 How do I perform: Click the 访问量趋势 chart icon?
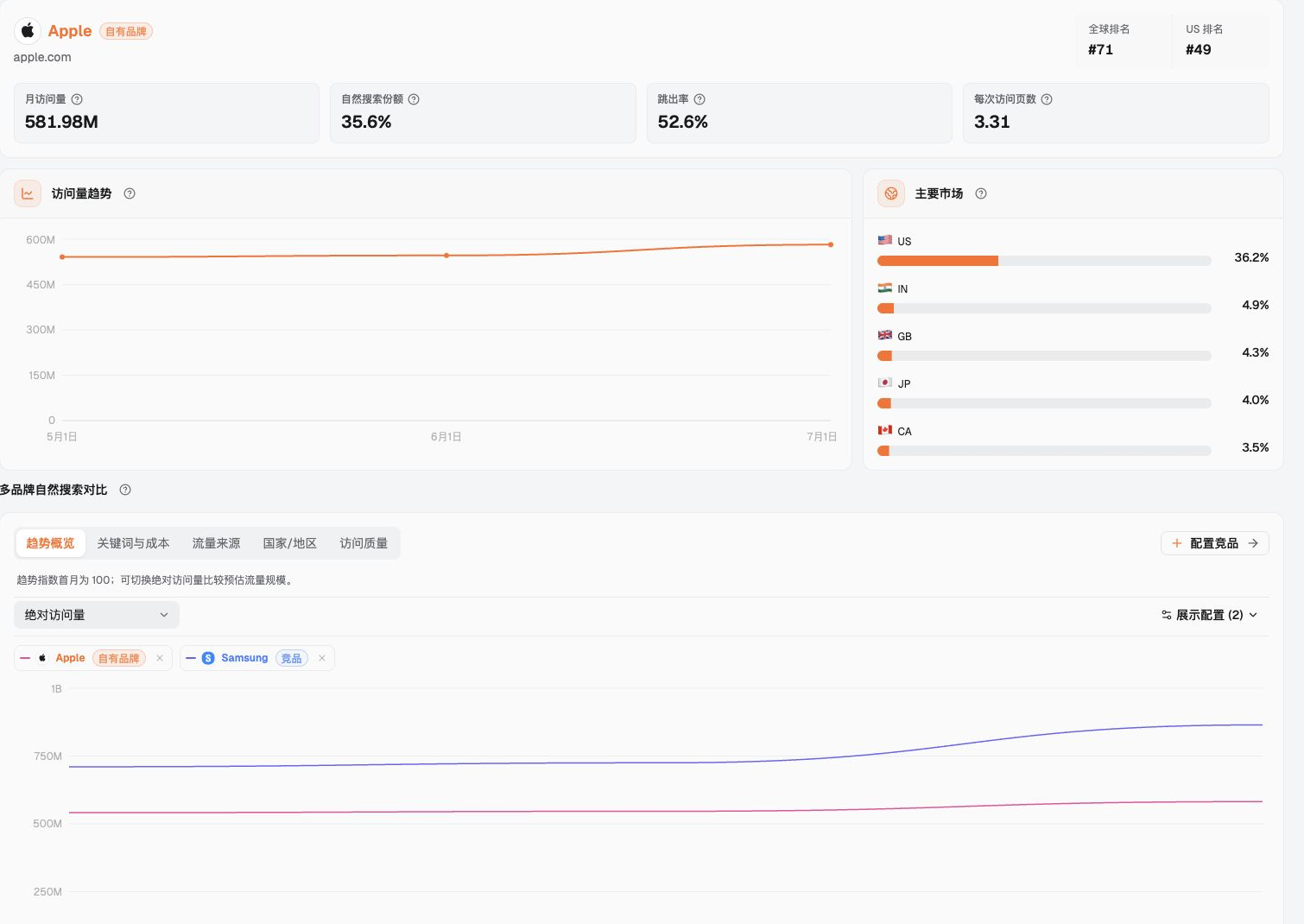tap(28, 193)
